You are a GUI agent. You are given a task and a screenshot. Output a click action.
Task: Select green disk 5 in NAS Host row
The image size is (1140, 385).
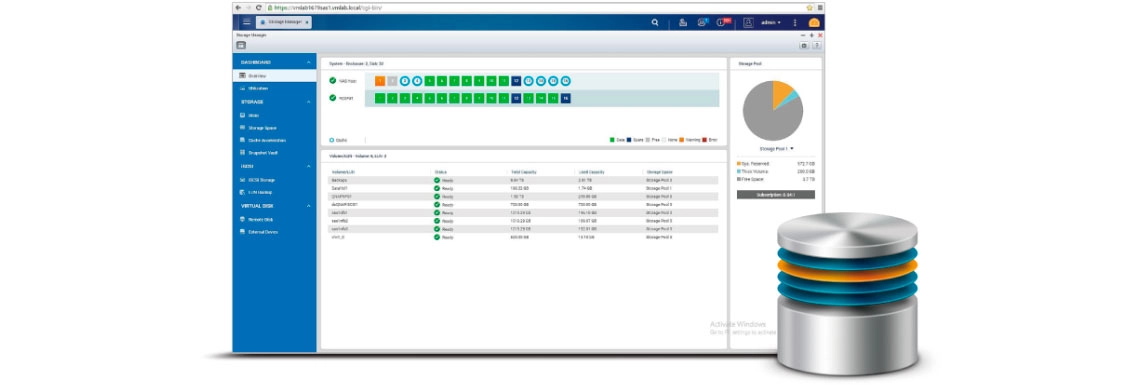click(430, 81)
